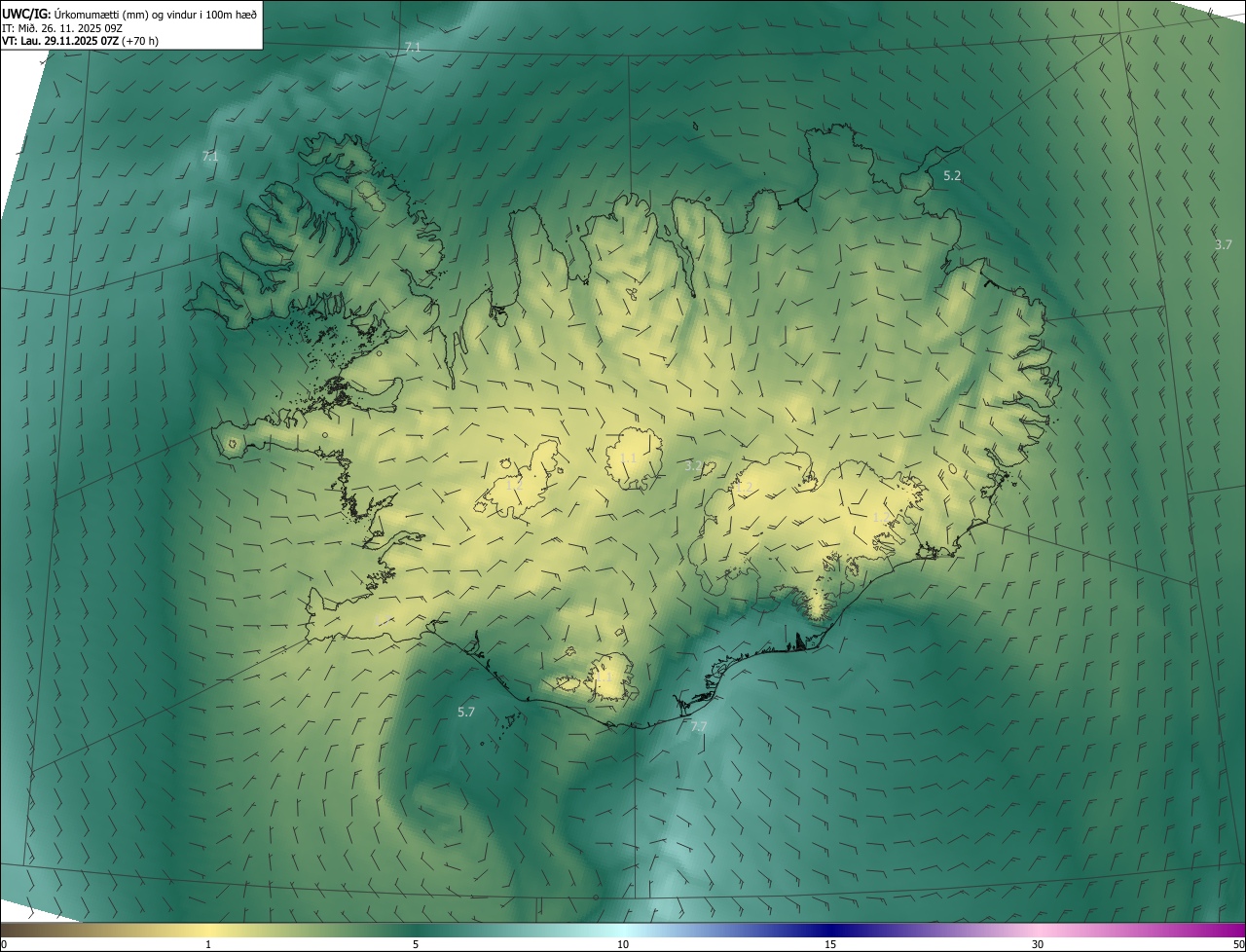This screenshot has height=952, width=1246.
Task: Click the 15 tick on the color scale
Action: (x=830, y=944)
